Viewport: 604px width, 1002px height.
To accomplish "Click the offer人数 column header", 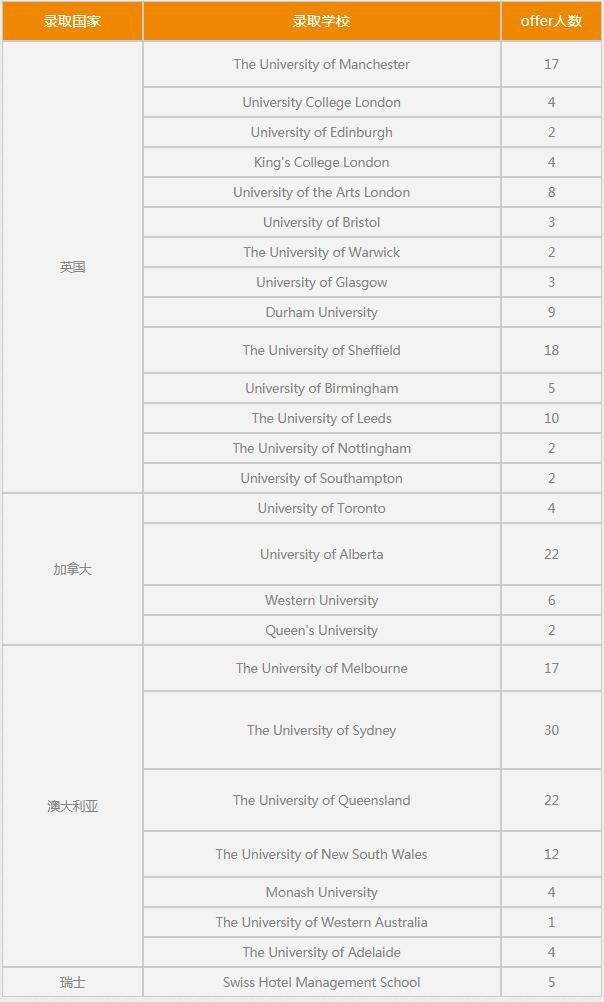I will pos(551,21).
